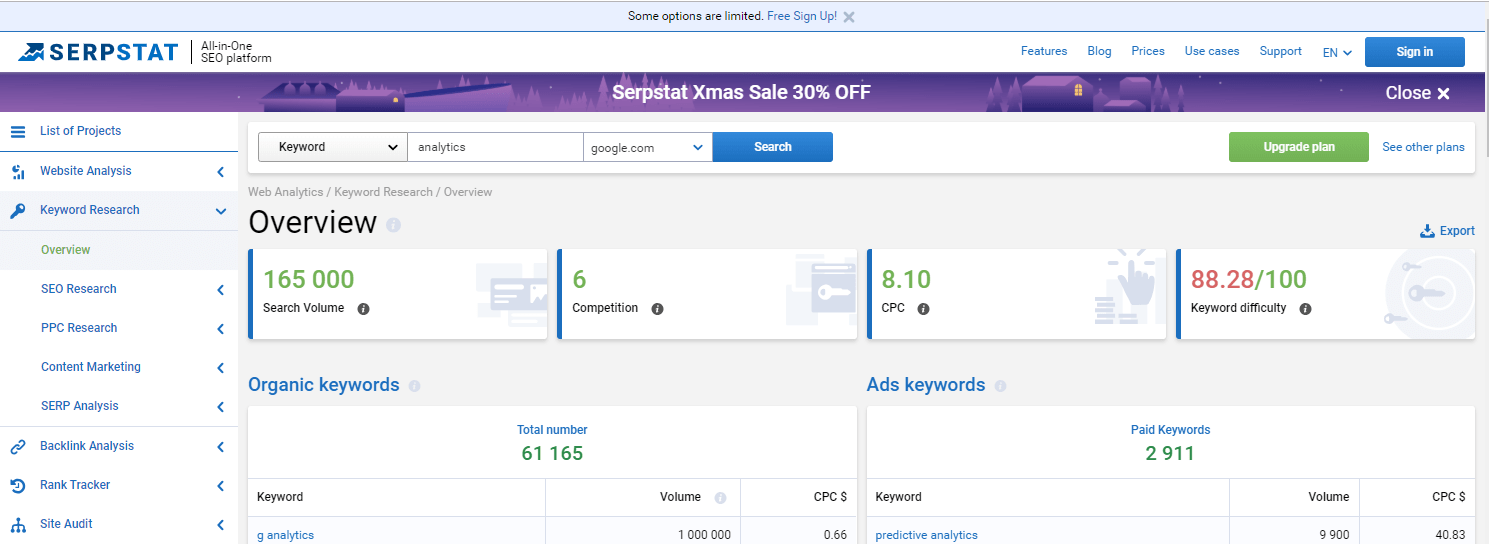Expand Content Marketing submenu chevron
1489x544 pixels.
(x=220, y=368)
